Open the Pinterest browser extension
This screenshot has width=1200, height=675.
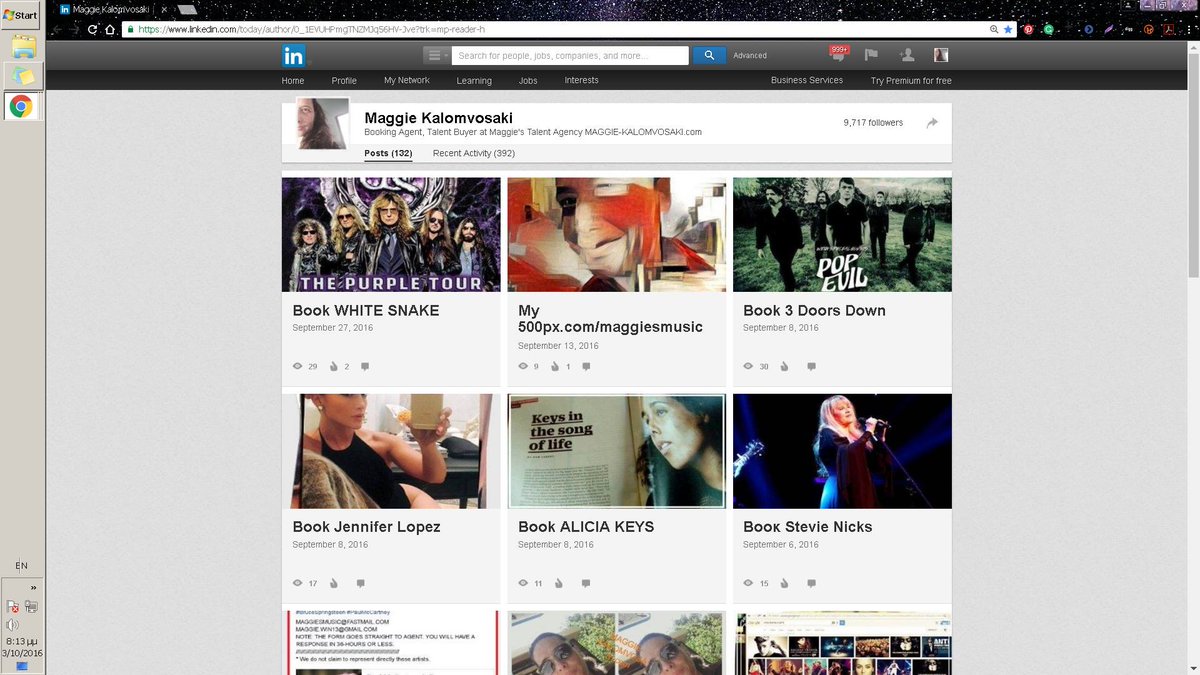click(x=1029, y=29)
